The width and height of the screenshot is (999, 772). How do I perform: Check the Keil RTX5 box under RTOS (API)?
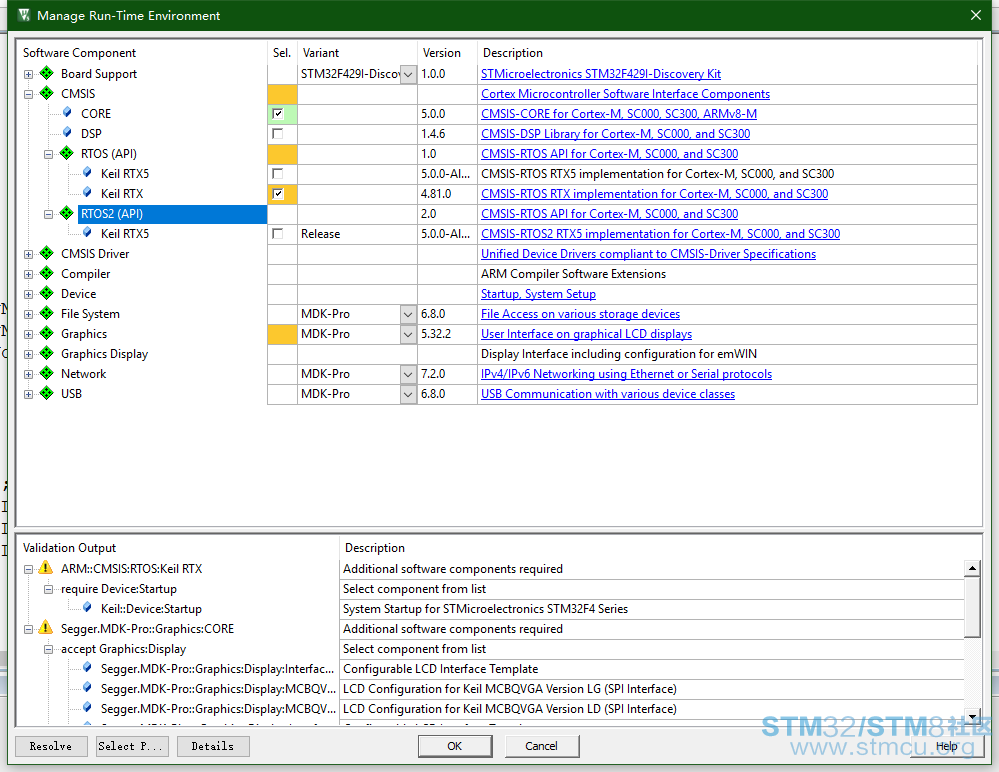(278, 173)
